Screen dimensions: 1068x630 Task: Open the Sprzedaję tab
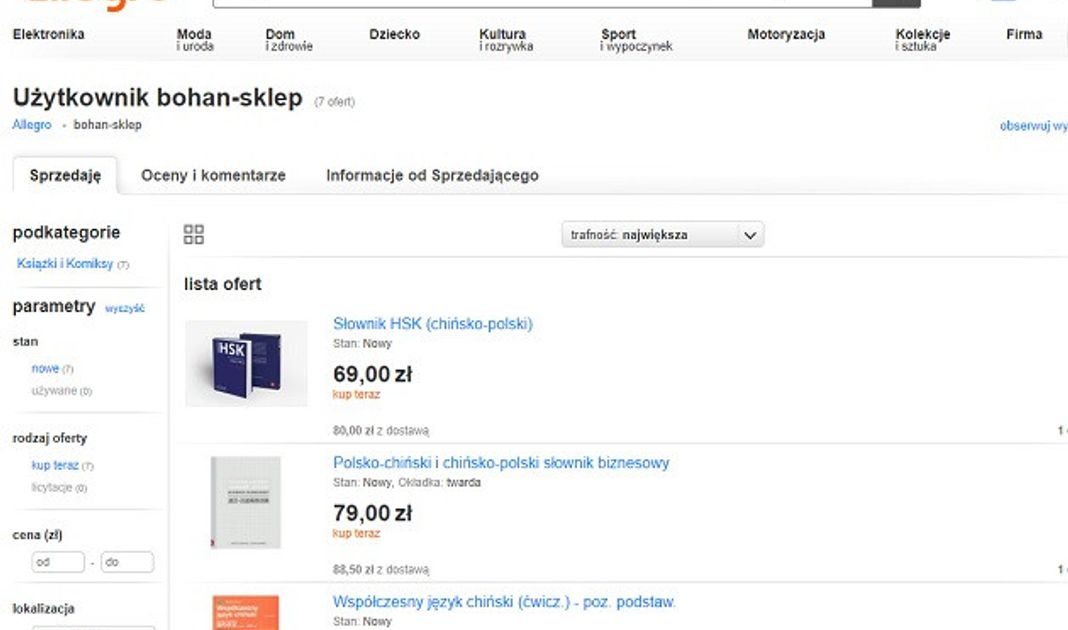(x=65, y=176)
